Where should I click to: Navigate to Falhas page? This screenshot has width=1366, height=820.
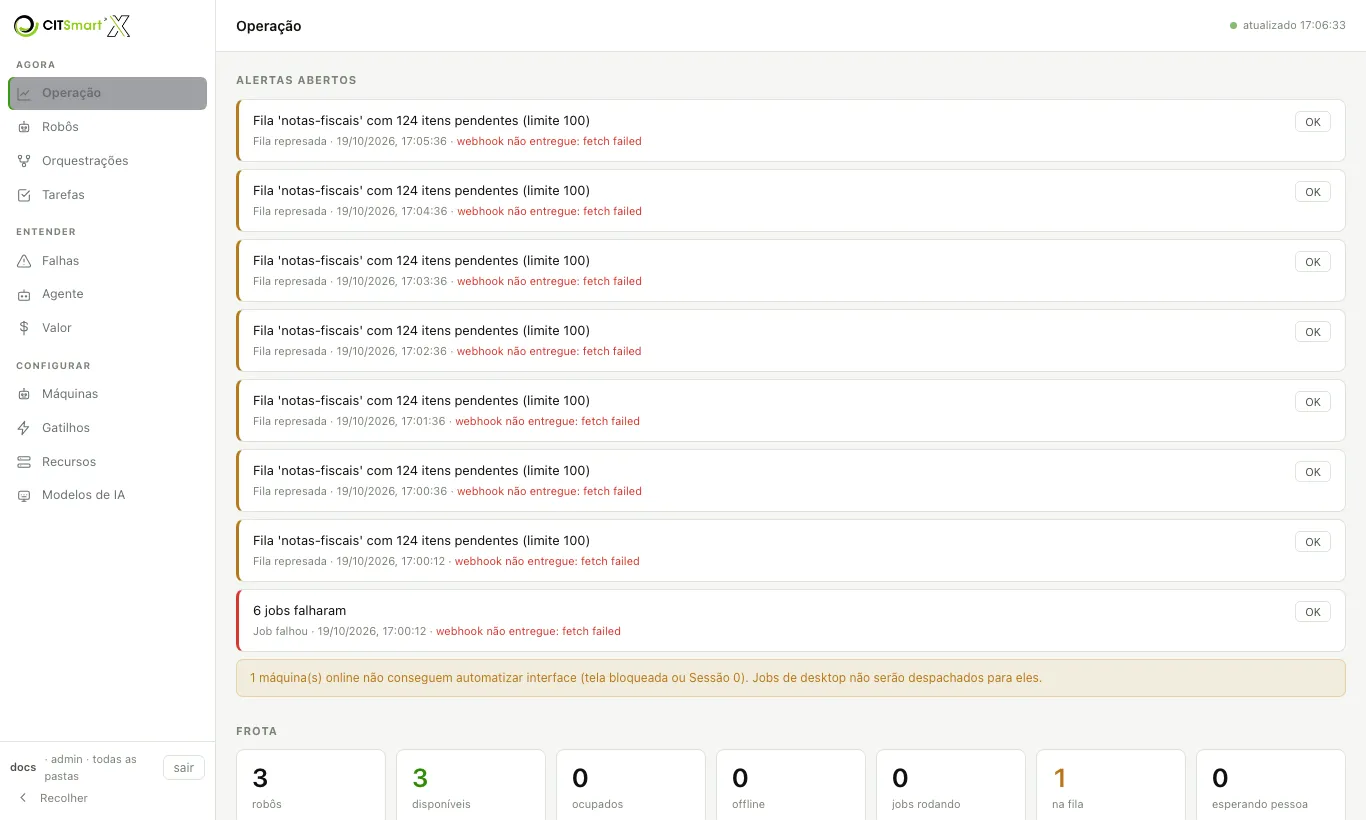108,261
